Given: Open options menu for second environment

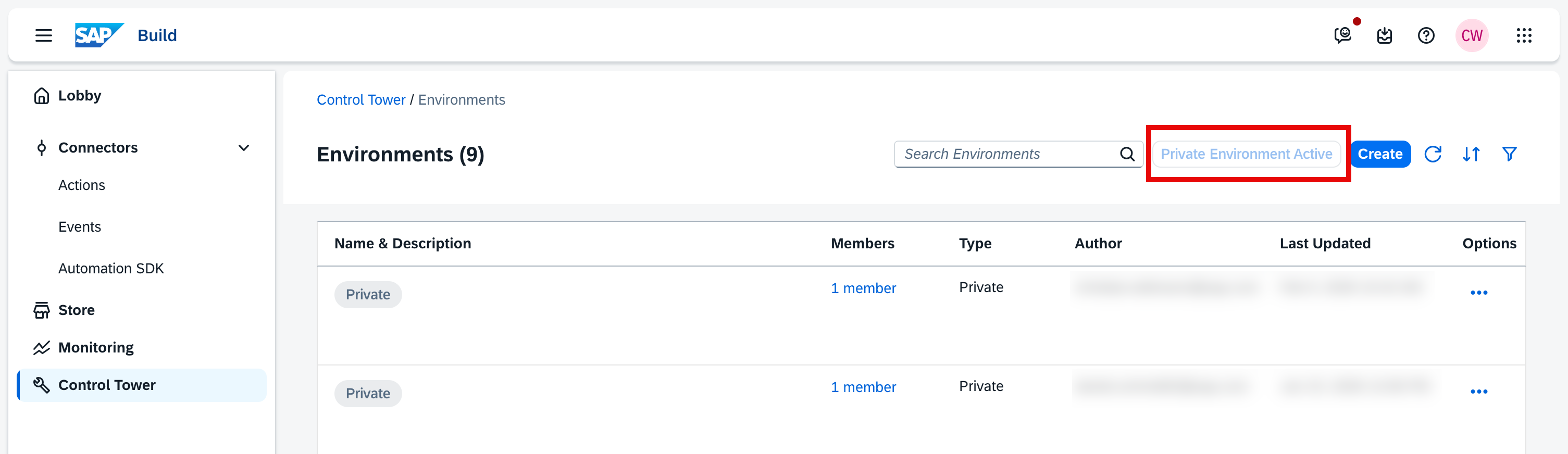Looking at the screenshot, I should click(1478, 392).
